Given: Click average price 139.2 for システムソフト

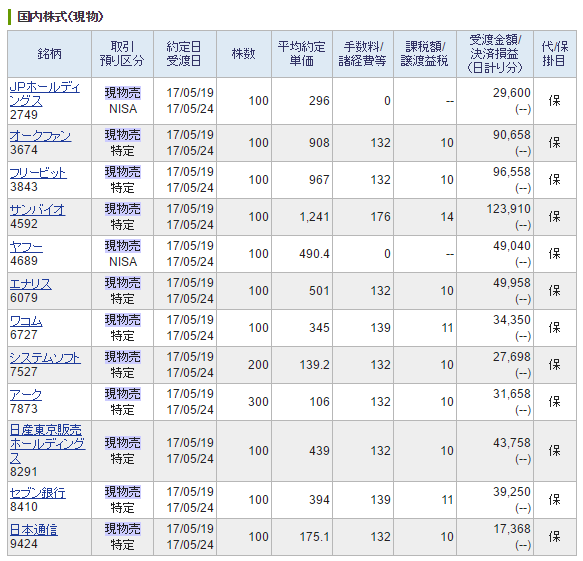Looking at the screenshot, I should (x=315, y=365).
